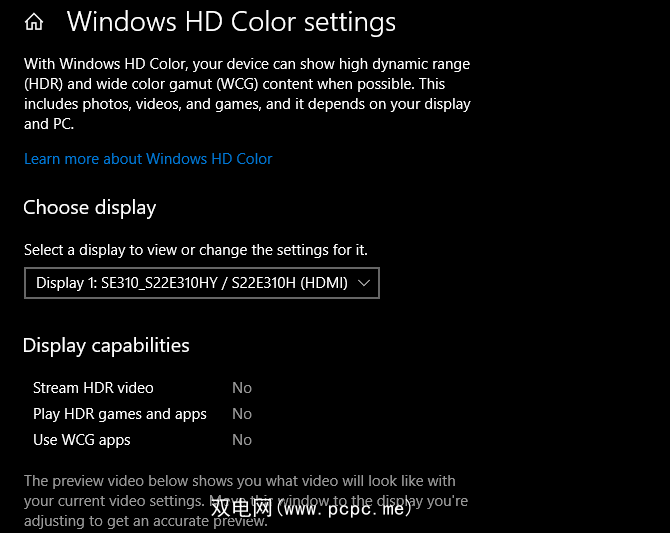The height and width of the screenshot is (533, 670).
Task: Click the No value beside Use WCG apps
Action: [242, 440]
